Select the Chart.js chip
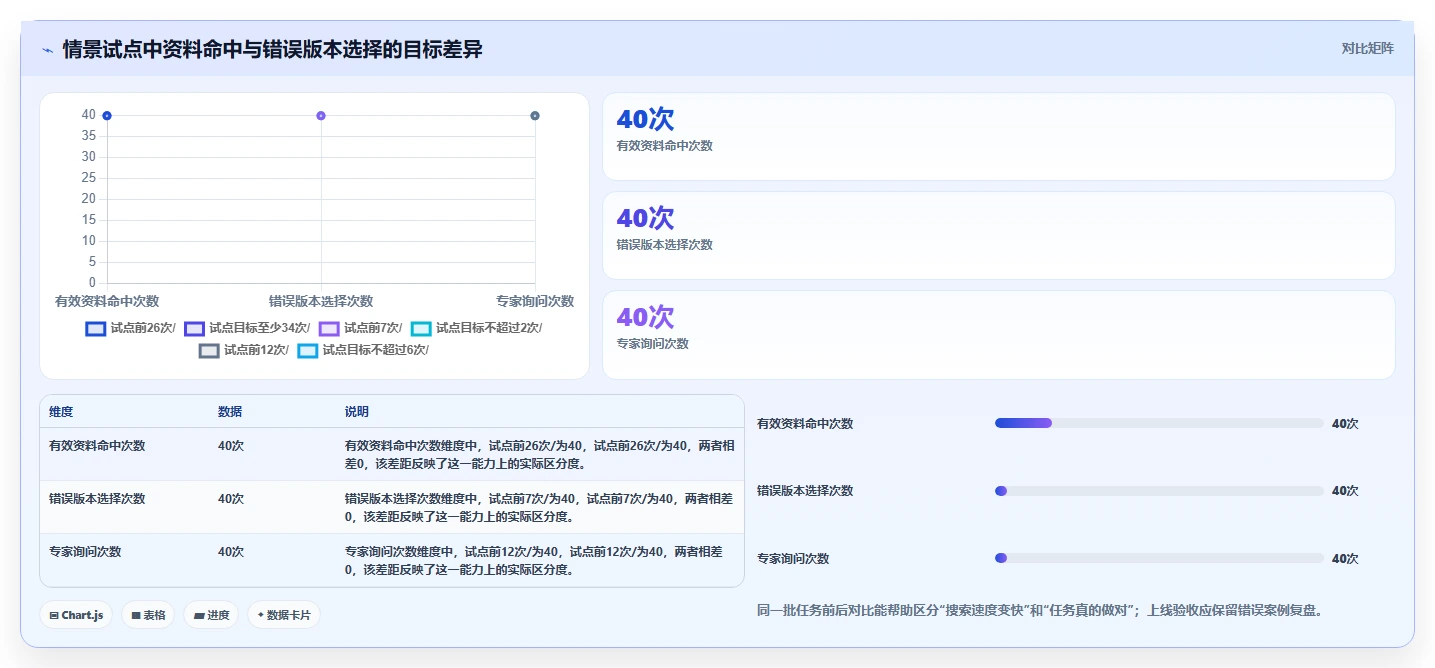Viewport: 1435px width, 668px height. click(x=77, y=615)
